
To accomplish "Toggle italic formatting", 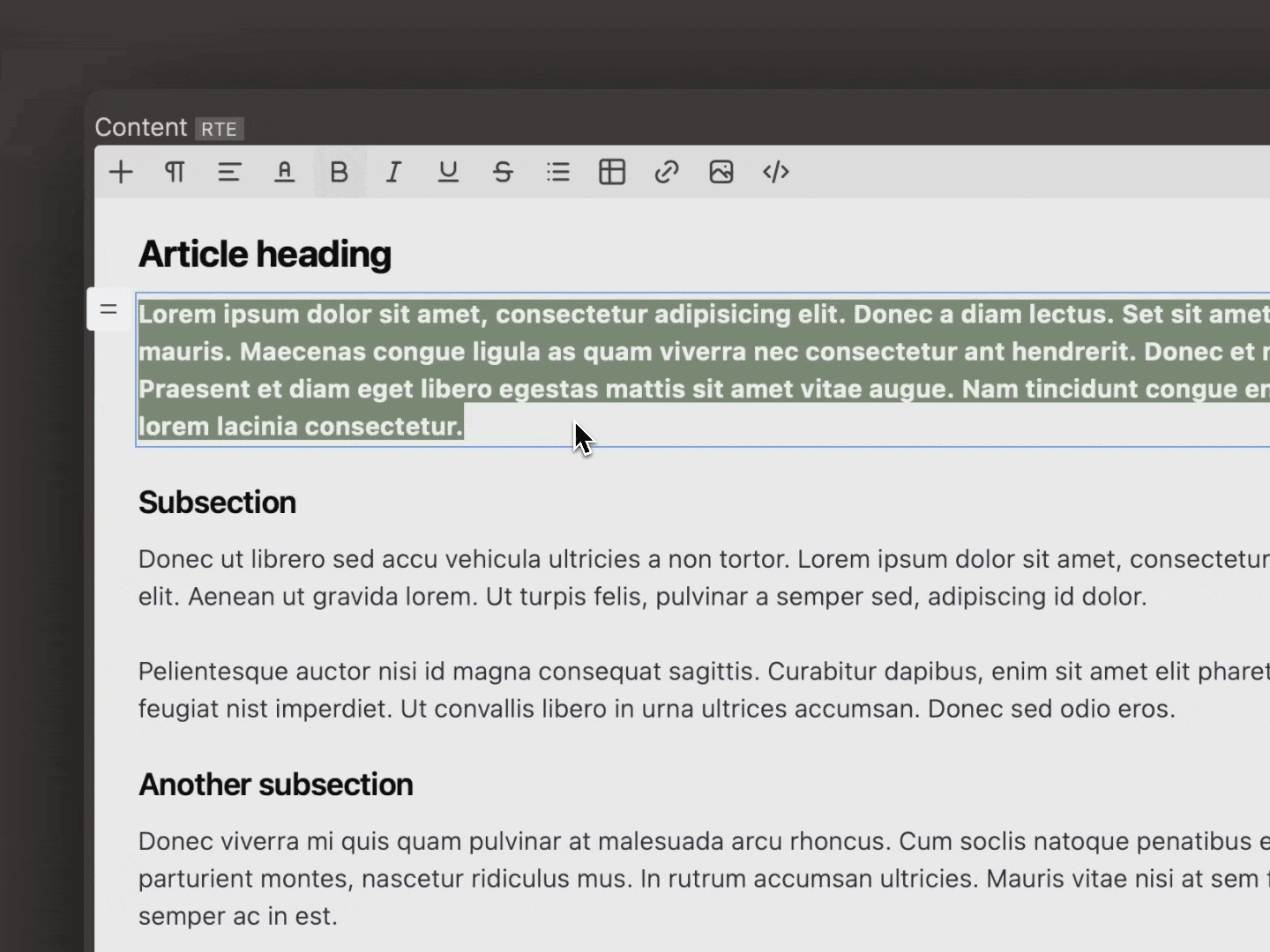I will (x=393, y=172).
